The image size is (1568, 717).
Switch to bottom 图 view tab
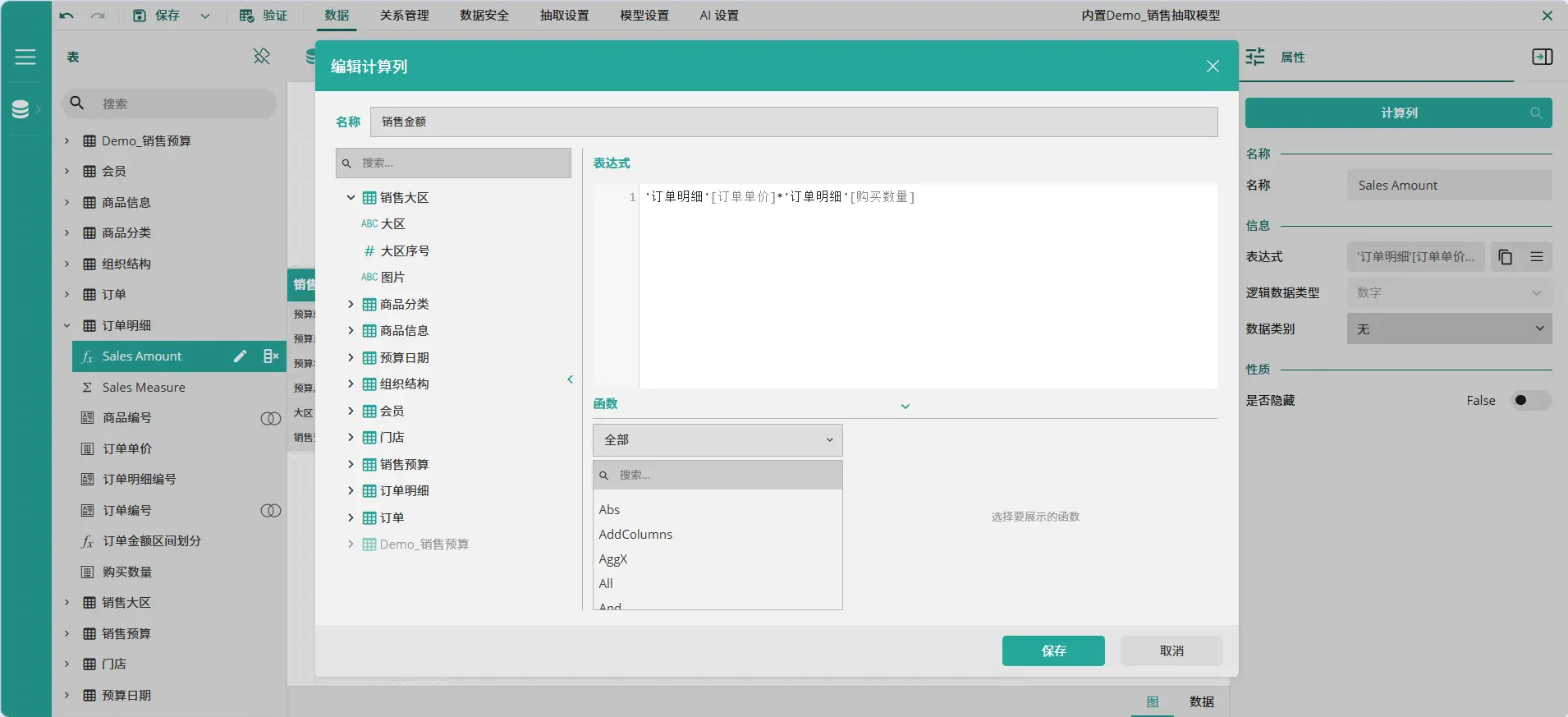[x=1153, y=701]
